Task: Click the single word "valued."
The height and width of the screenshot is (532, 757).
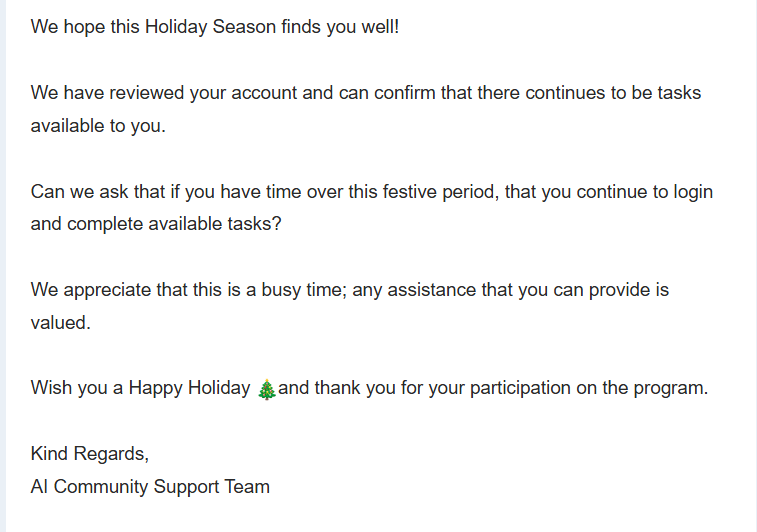Action: click(x=61, y=323)
